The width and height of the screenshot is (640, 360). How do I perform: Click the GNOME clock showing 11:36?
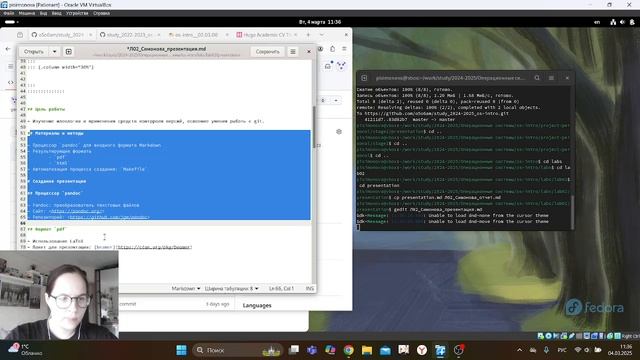(x=320, y=22)
